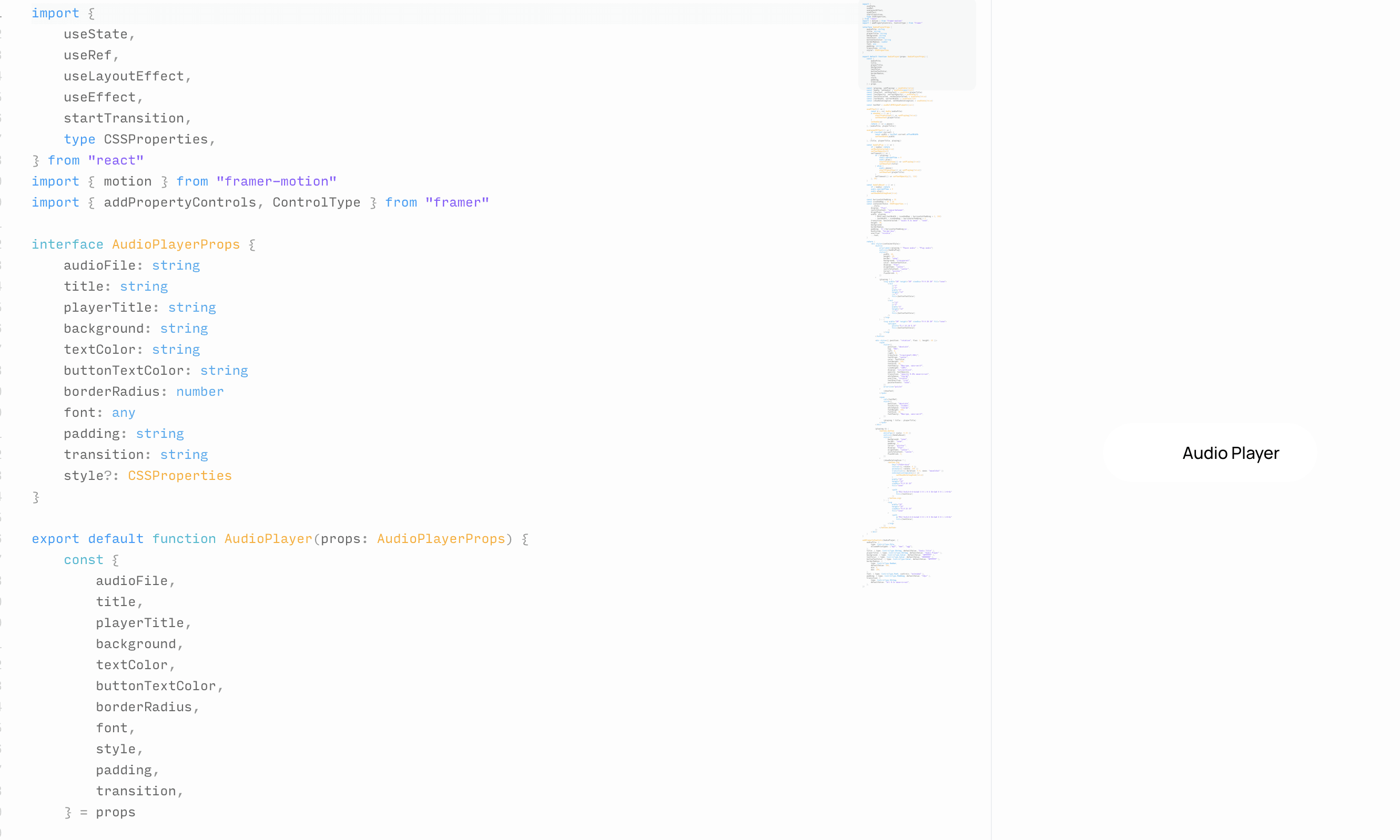
Task: Click the "react" module string
Action: (116, 160)
